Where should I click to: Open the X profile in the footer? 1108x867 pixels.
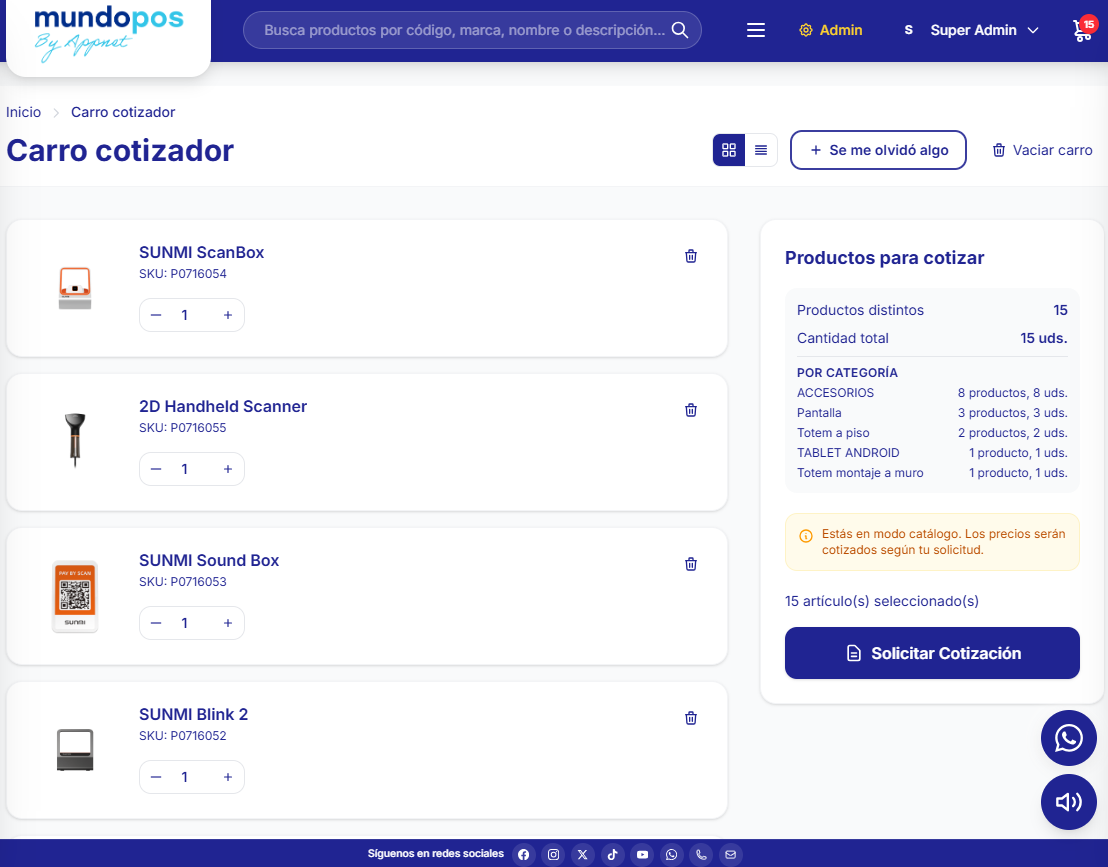582,854
